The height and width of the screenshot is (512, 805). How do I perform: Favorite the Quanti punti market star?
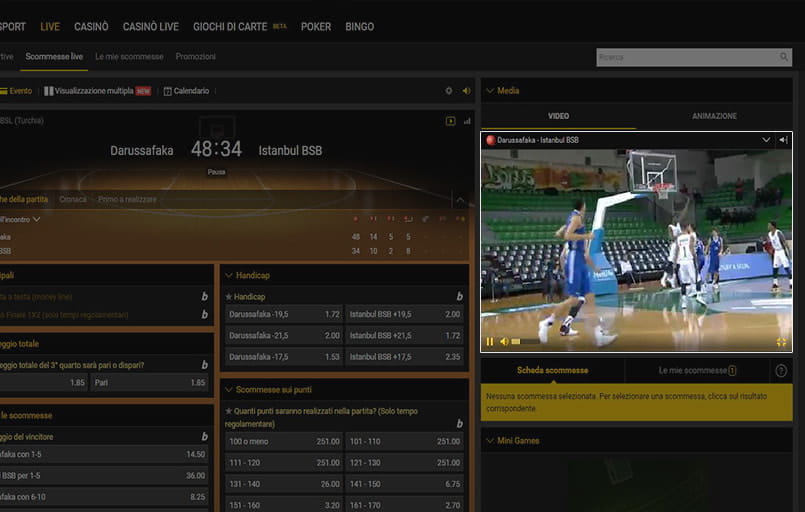click(229, 411)
